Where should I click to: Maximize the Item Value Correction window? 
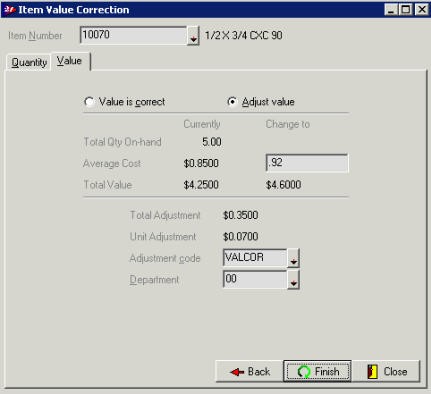point(406,9)
